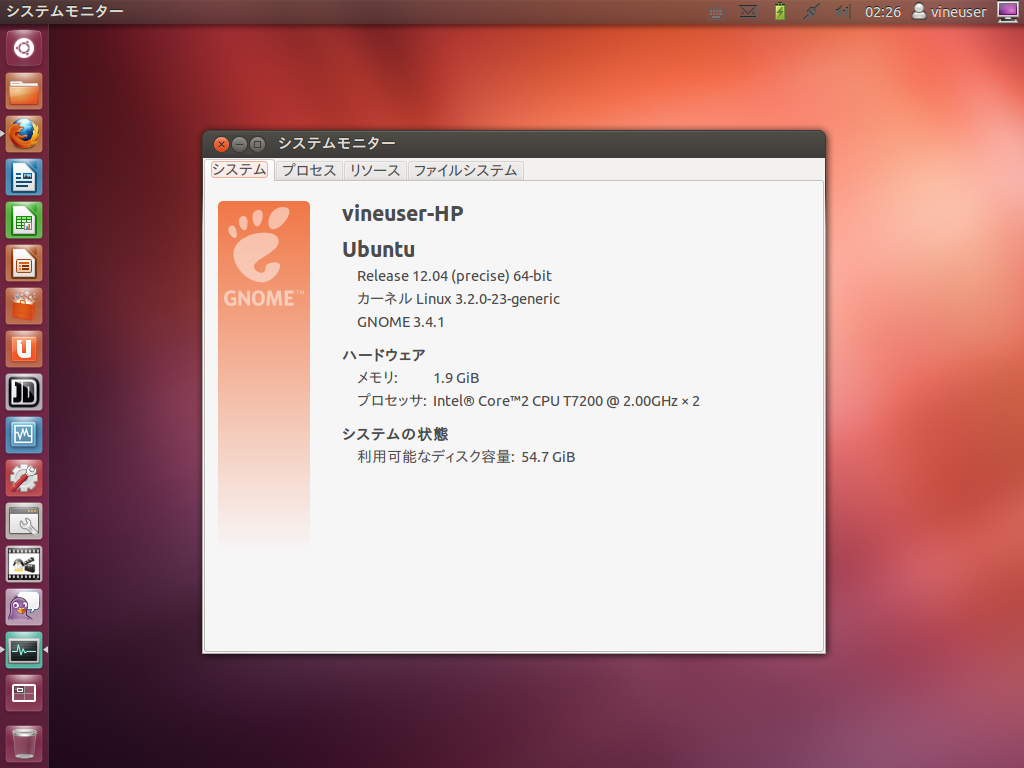Open the messaging envelope indicator

748,12
